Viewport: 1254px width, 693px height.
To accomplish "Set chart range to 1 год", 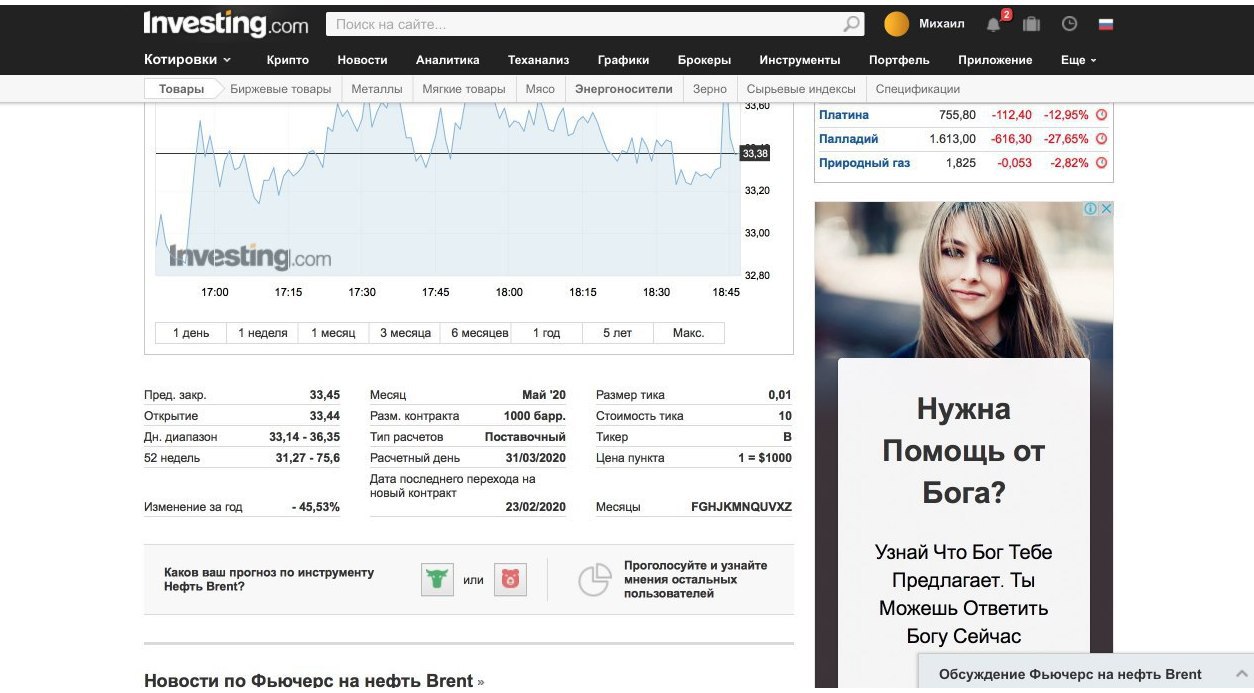I will (546, 333).
